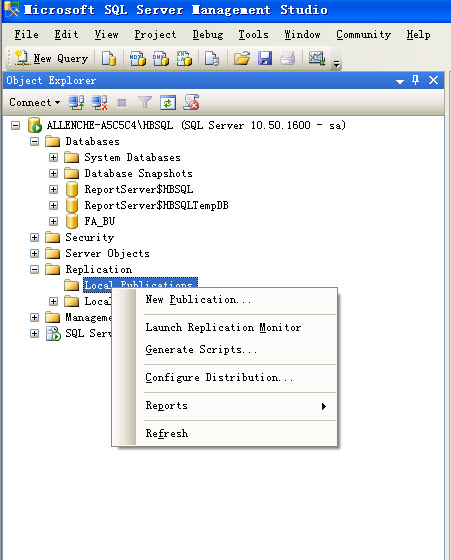Screen dimensions: 451x560
Task: Toggle Auto Hide pin on Object Explorer
Action: click(x=415, y=80)
